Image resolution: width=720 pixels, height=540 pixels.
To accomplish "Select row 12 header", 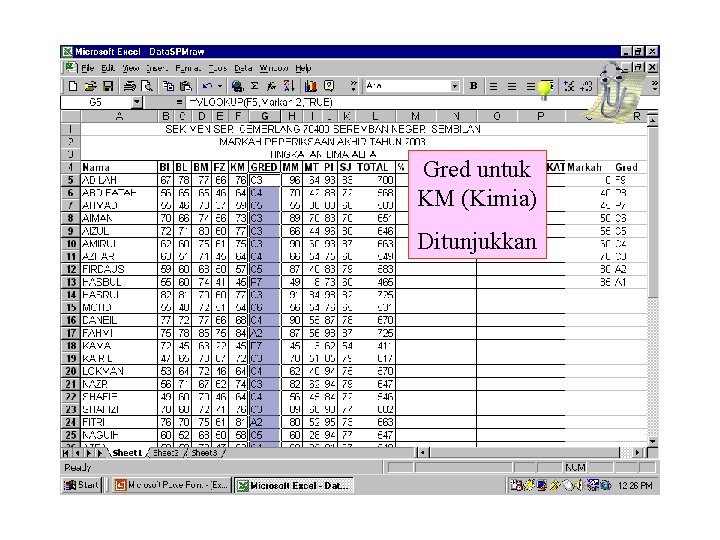I will point(71,269).
